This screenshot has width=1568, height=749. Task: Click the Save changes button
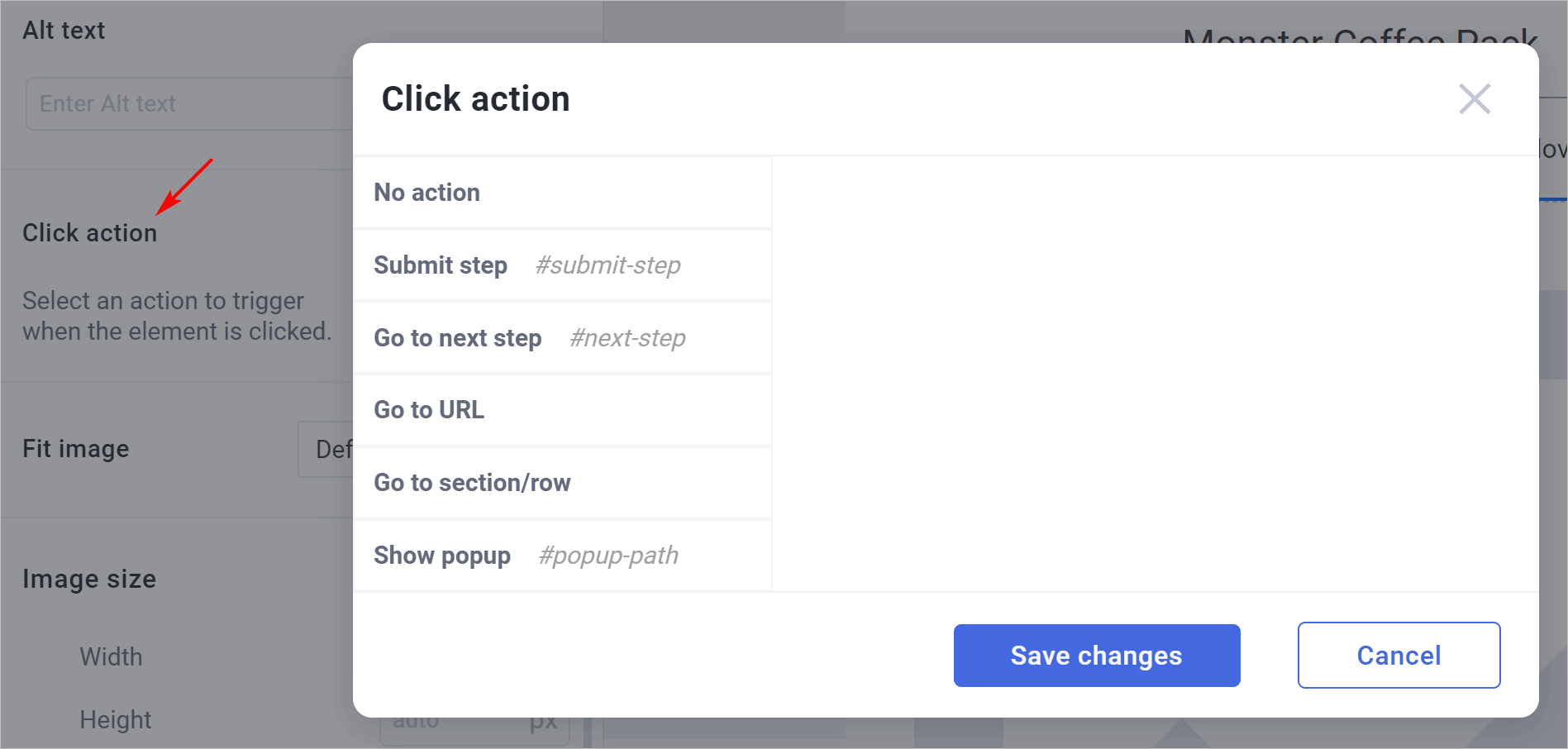1097,656
